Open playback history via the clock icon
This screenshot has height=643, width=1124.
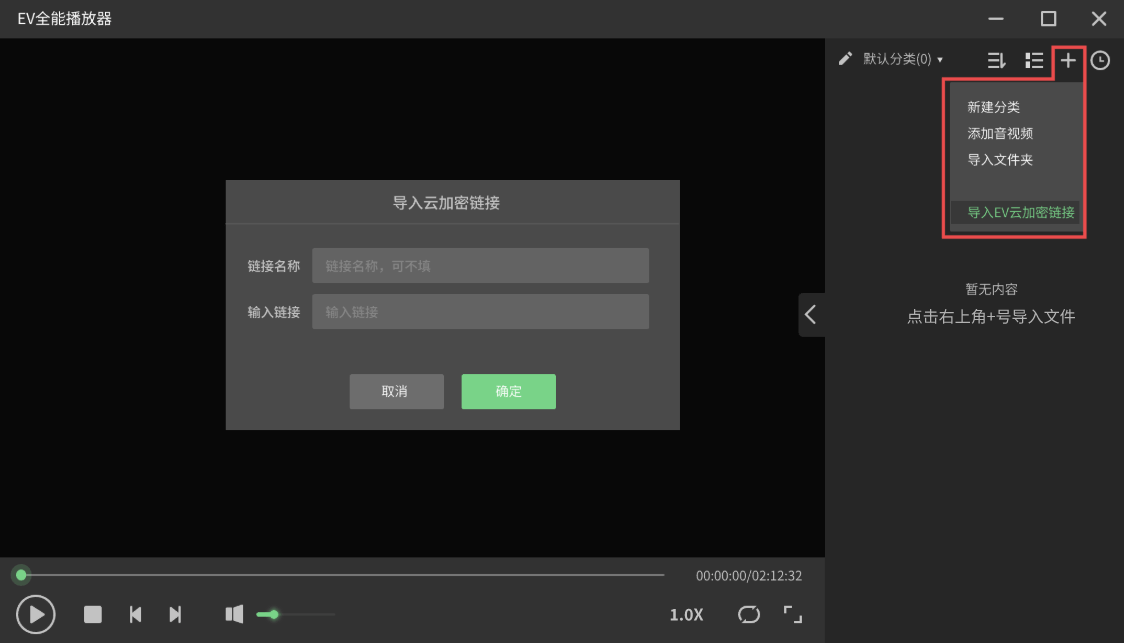[1100, 60]
